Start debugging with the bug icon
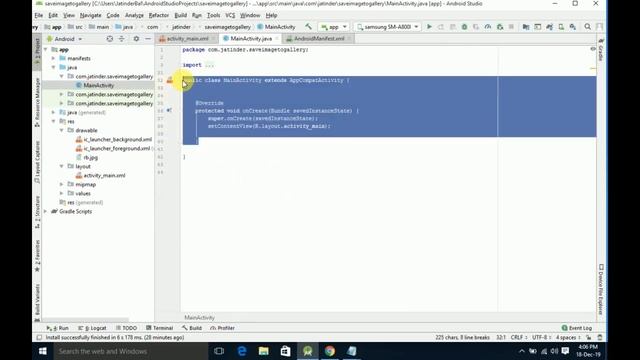Image resolution: width=640 pixels, height=360 pixels. coord(464,27)
